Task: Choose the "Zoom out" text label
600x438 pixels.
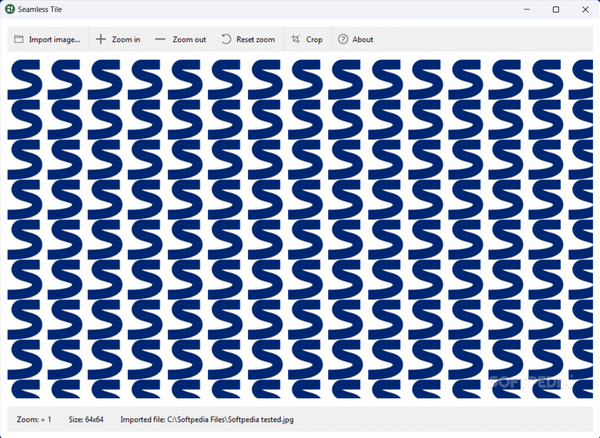Action: [189, 39]
